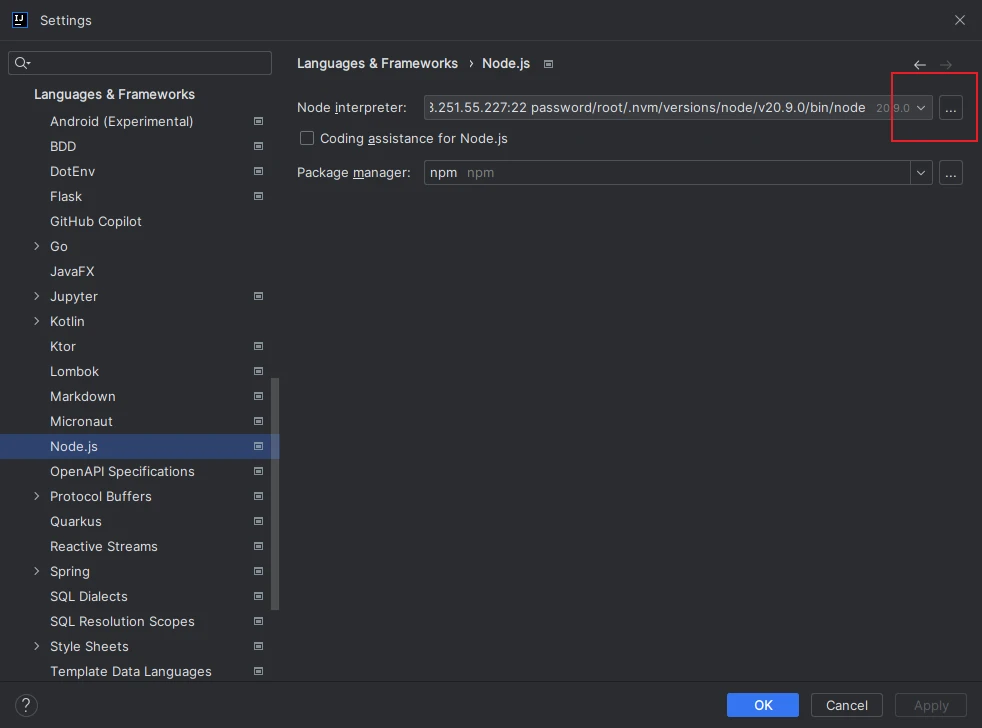Click the project-level icon beside Spring

click(258, 571)
